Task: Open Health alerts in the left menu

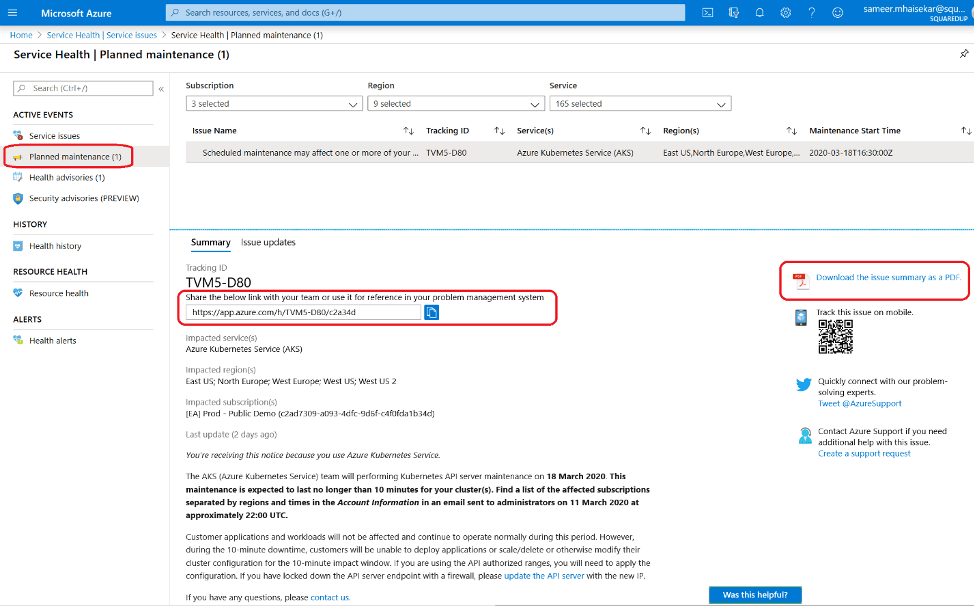Action: pyautogui.click(x=52, y=340)
